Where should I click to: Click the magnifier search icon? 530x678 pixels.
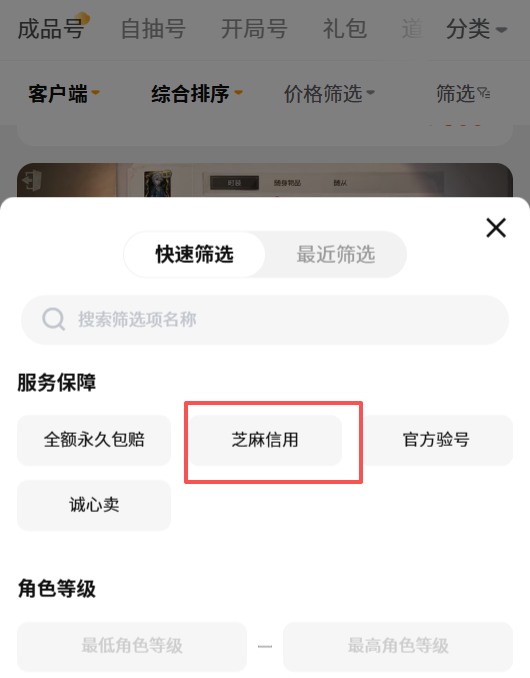tap(54, 320)
